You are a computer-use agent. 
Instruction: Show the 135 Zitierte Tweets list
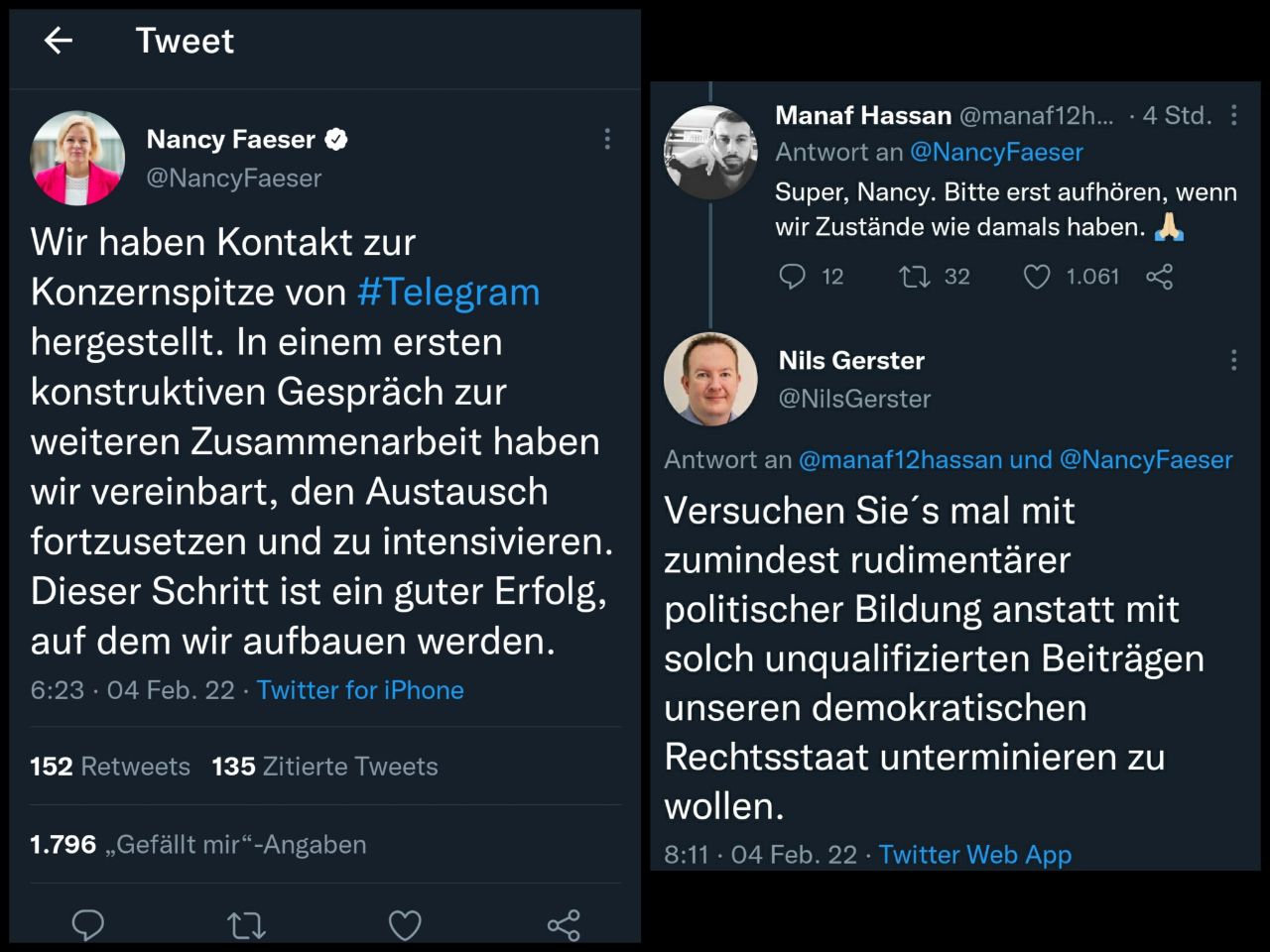(324, 767)
